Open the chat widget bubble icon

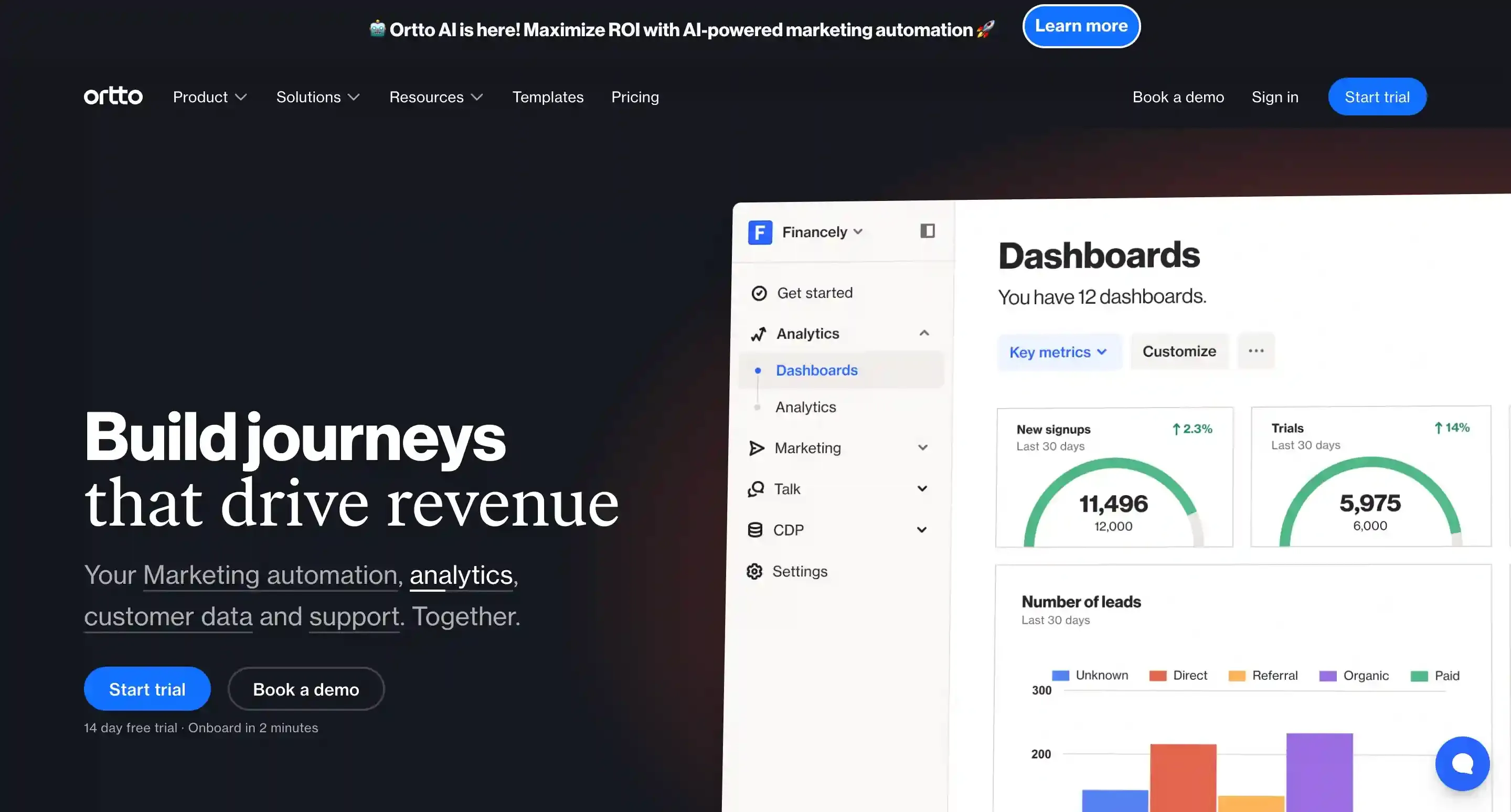click(x=1462, y=763)
